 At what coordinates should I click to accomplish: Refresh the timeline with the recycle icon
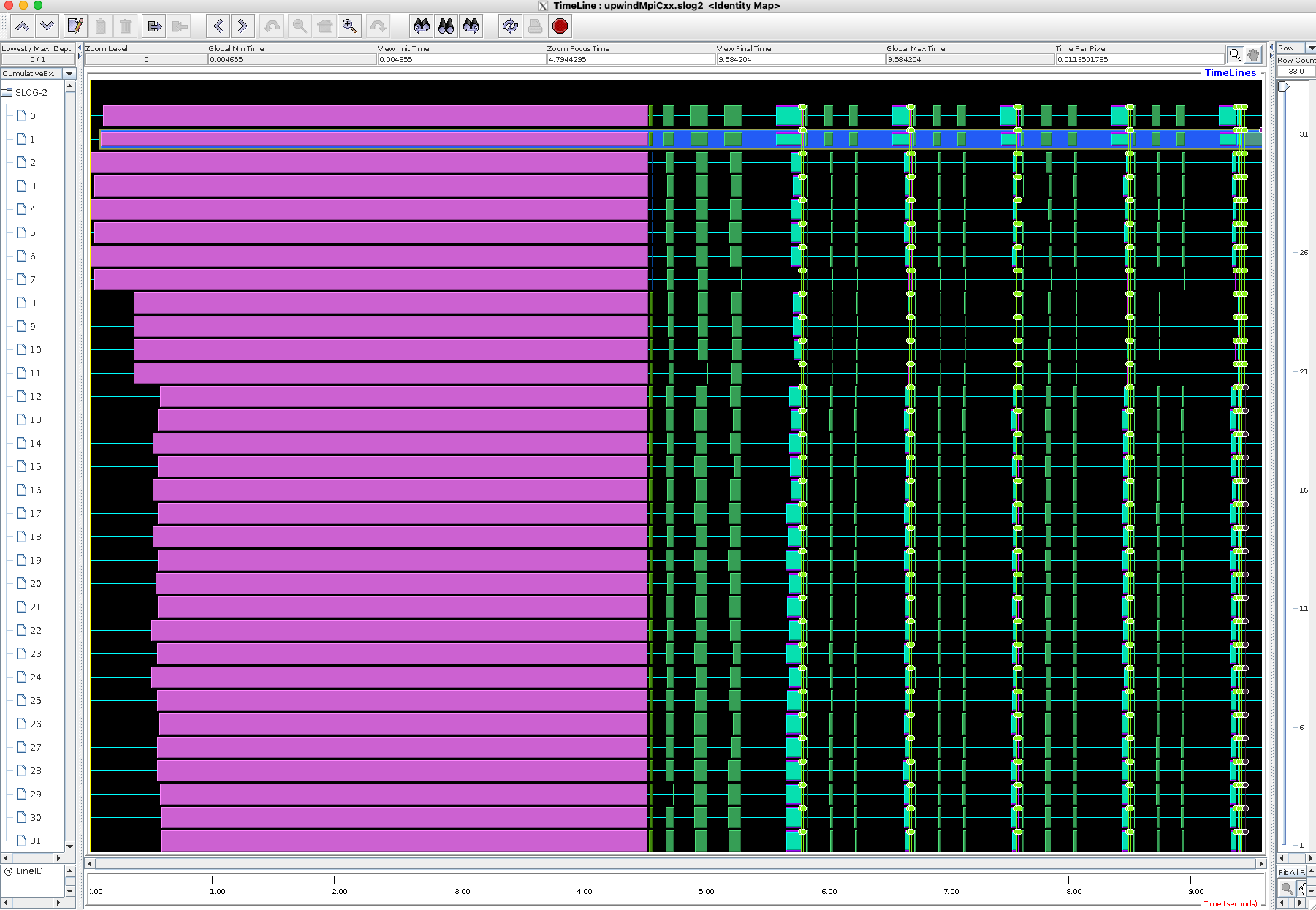[x=510, y=26]
